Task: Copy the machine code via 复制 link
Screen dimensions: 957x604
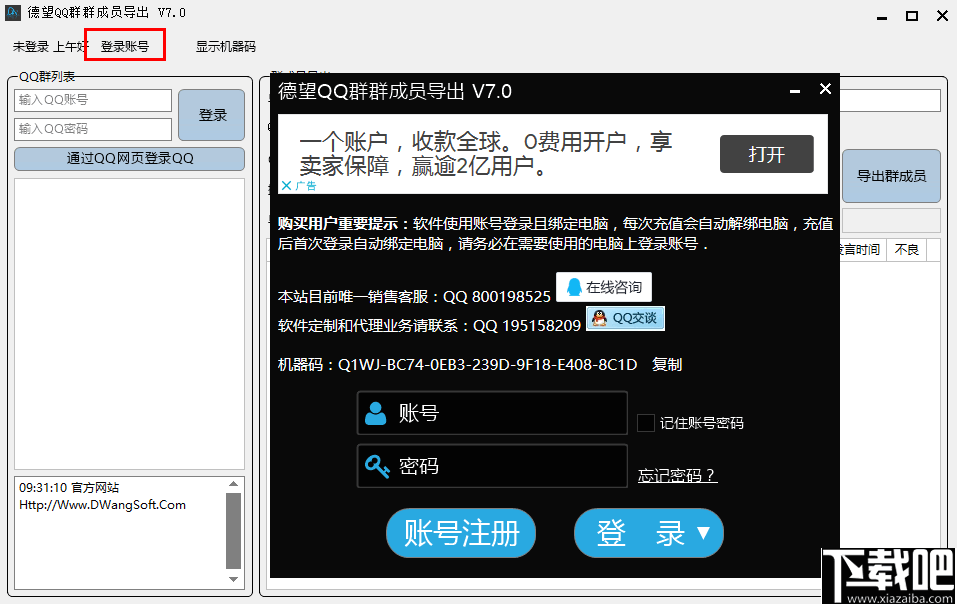Action: point(667,364)
